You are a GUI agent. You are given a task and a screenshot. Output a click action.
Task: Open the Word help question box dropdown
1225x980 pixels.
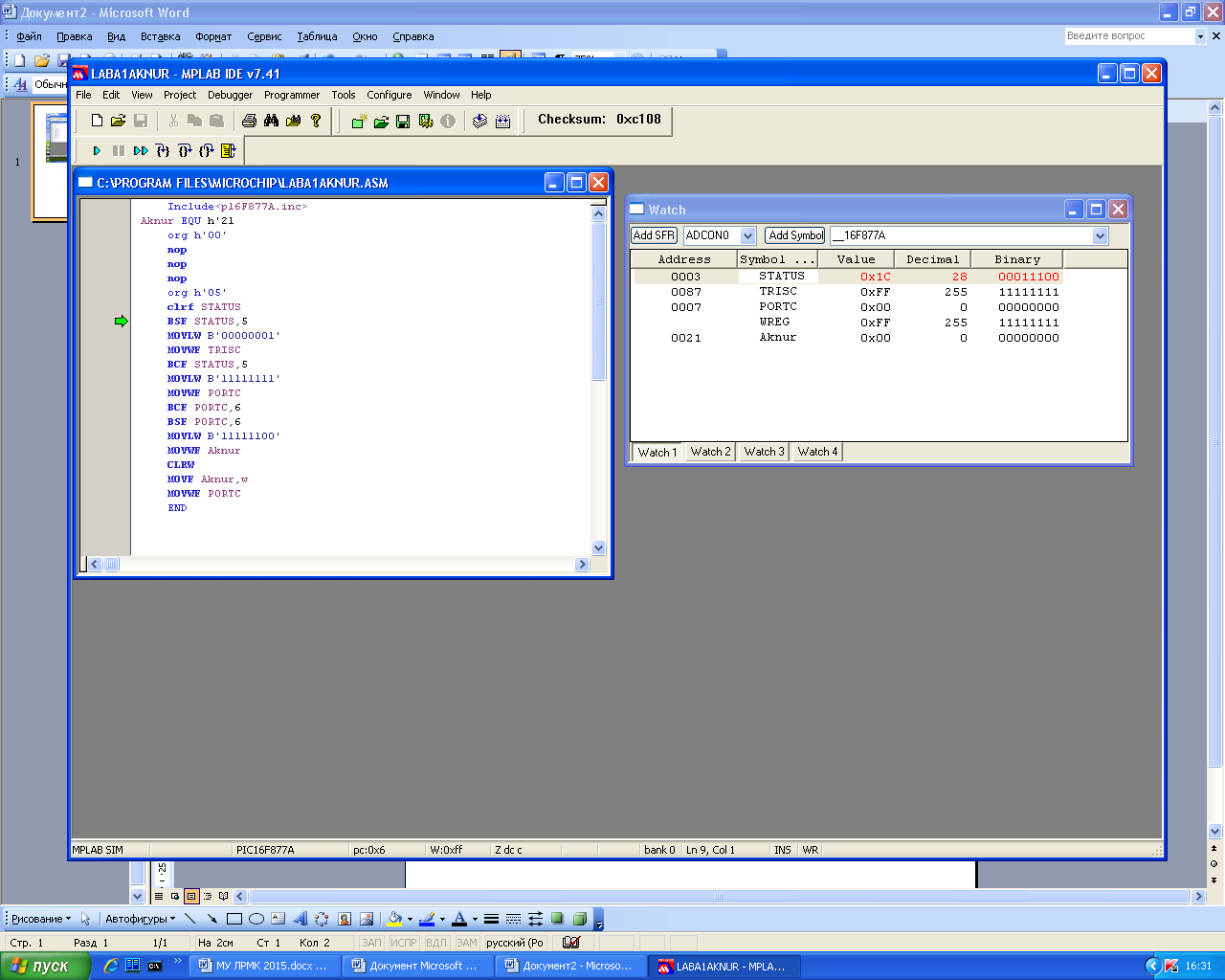(1200, 36)
